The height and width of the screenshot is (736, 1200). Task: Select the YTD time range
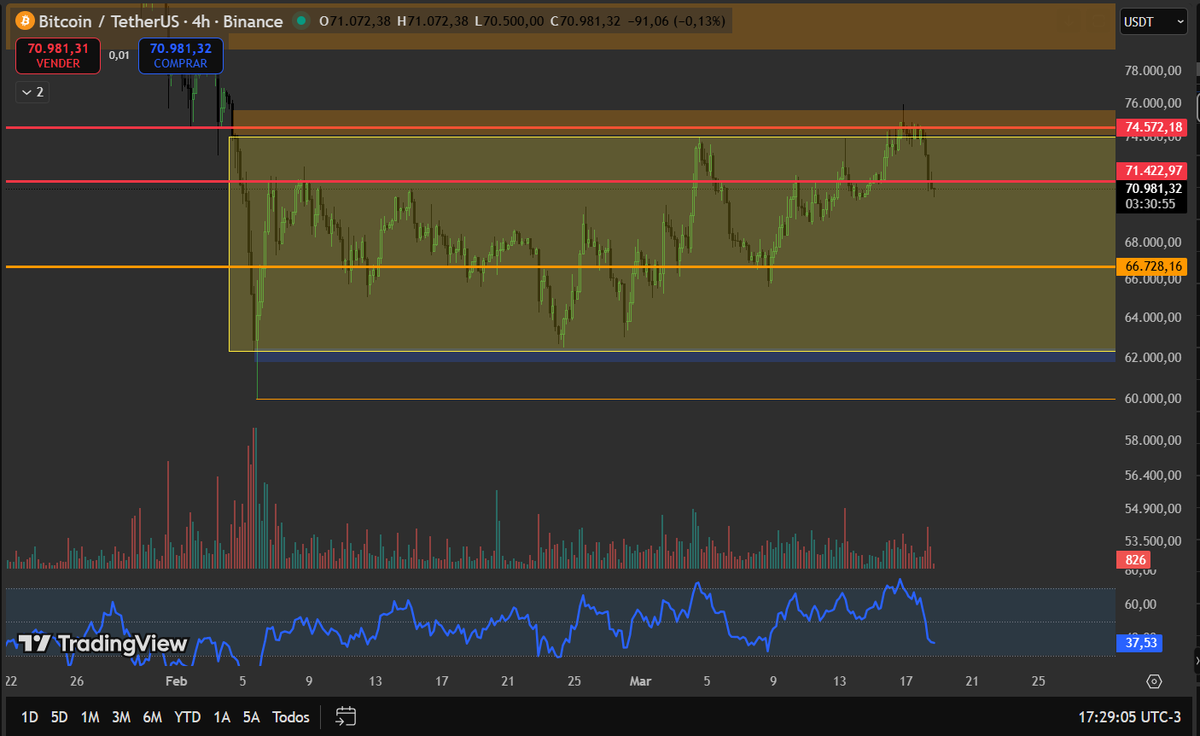click(188, 717)
